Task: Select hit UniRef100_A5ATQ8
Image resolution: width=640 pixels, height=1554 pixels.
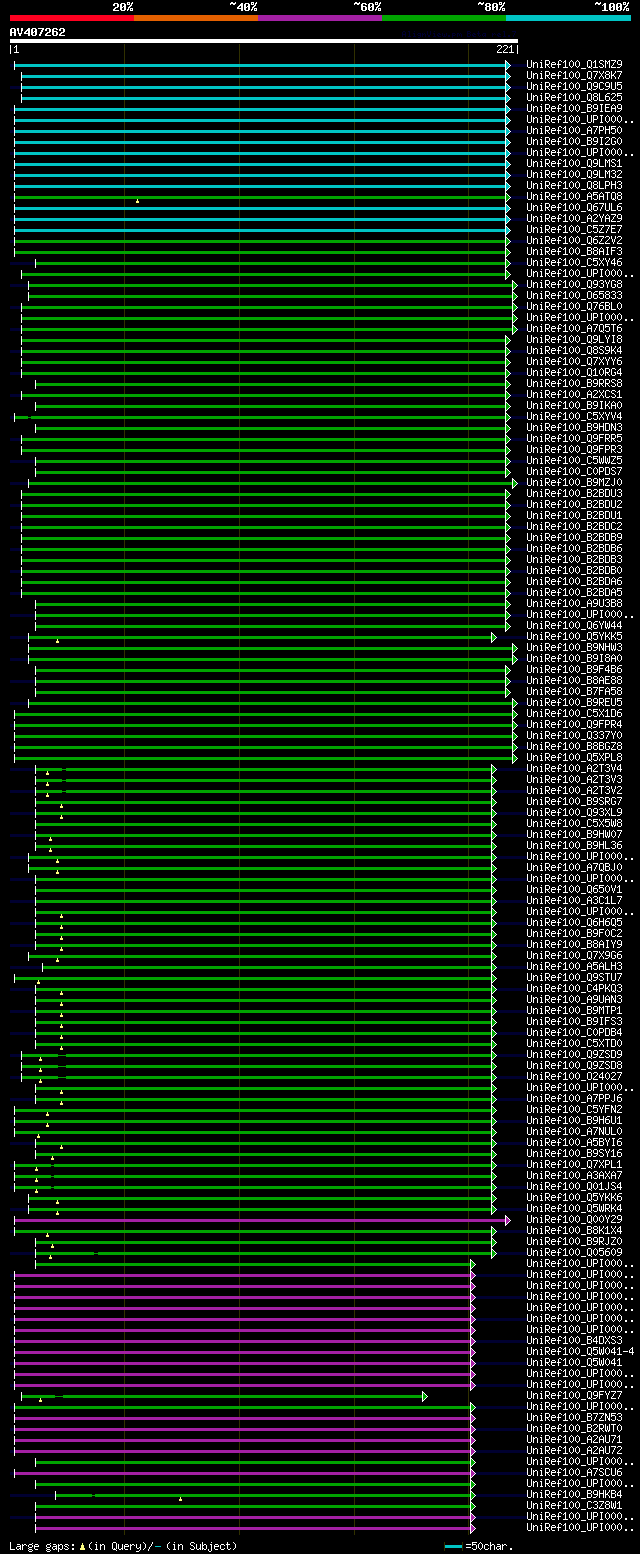Action: click(575, 197)
